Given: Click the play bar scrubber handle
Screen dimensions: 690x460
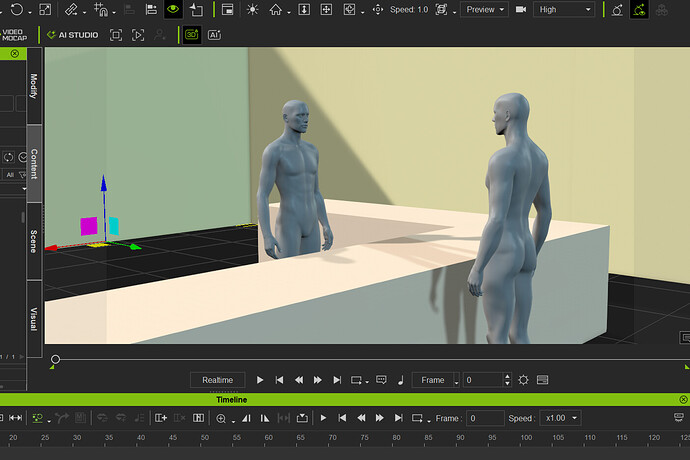Looking at the screenshot, I should [x=55, y=359].
